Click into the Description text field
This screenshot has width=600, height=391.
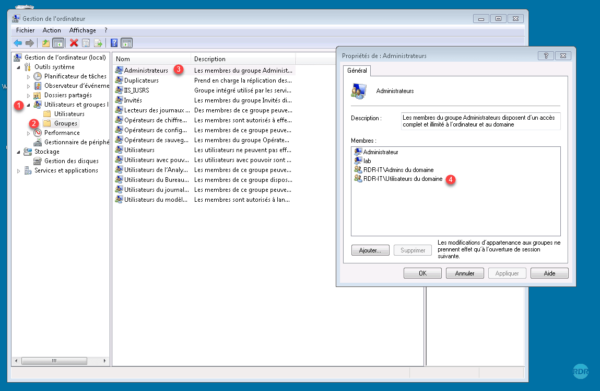coord(480,121)
